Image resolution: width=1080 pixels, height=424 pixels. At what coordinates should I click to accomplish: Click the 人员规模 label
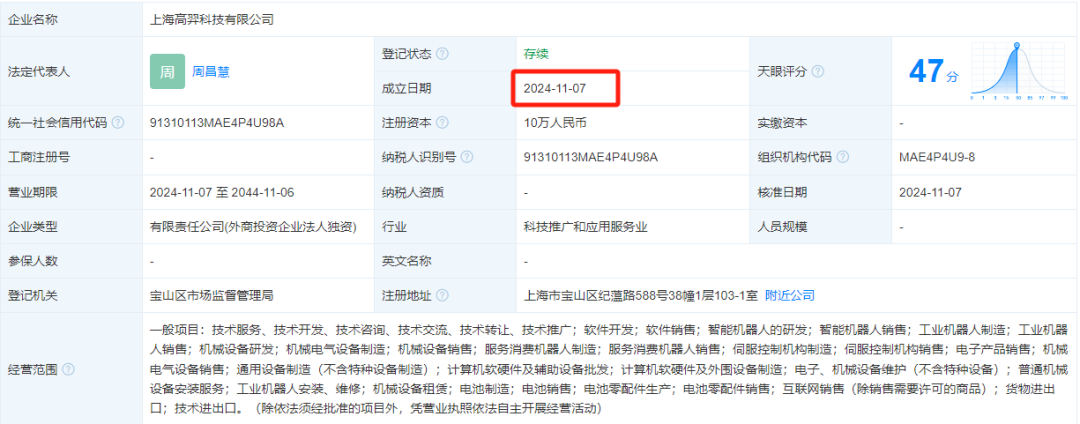coord(782,226)
